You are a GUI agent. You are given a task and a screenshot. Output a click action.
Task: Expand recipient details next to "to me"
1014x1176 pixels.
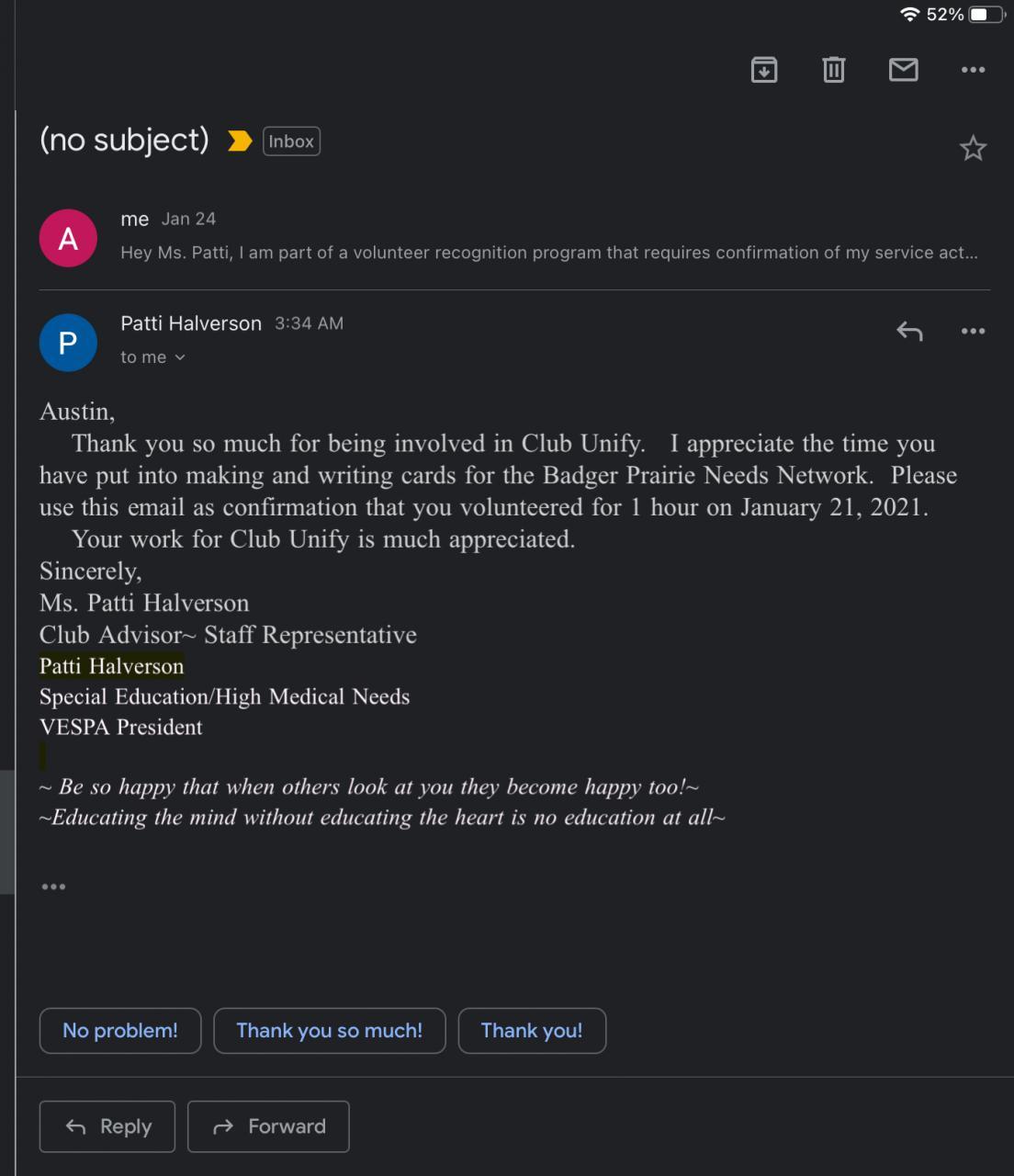pos(180,357)
